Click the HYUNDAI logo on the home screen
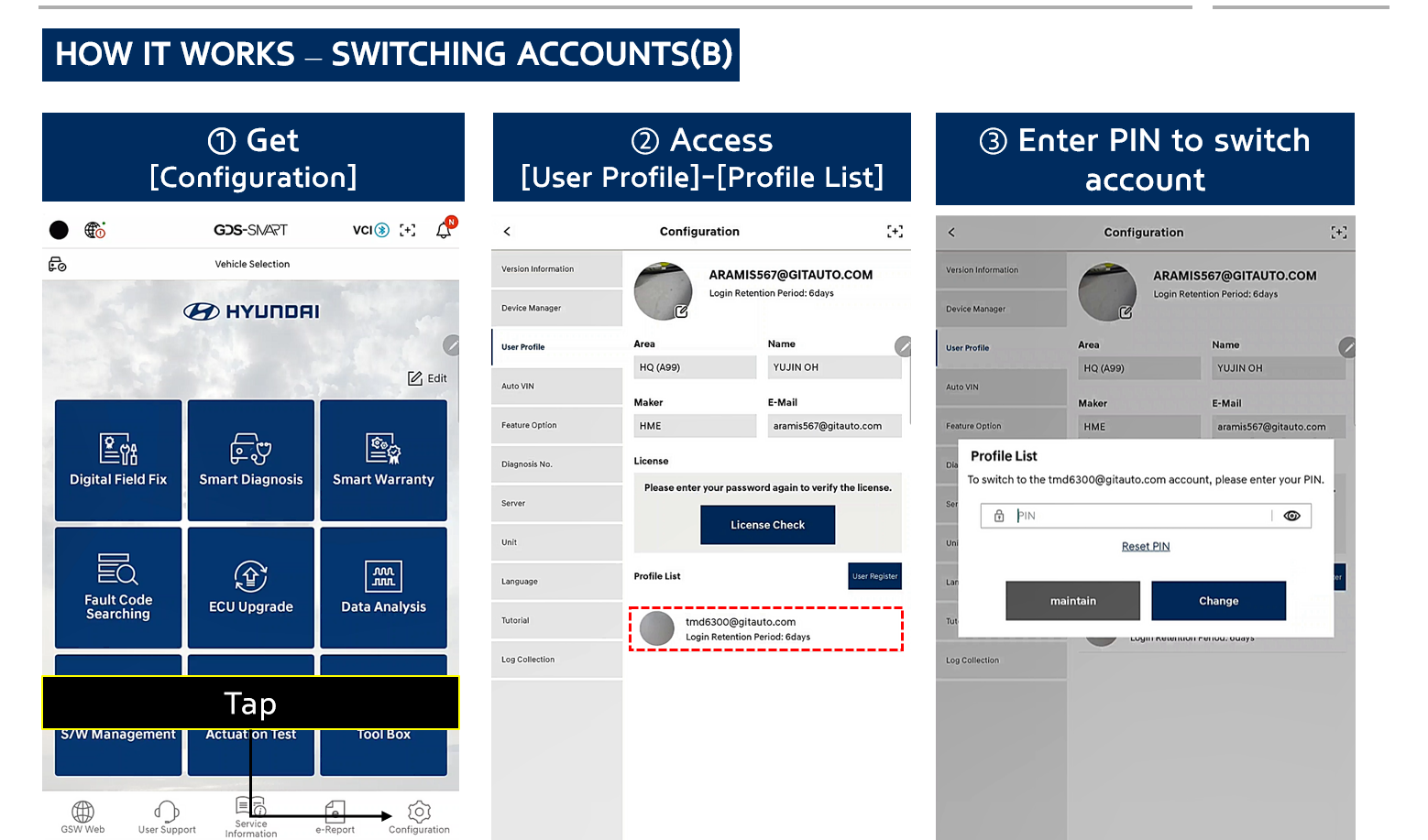 click(x=251, y=311)
